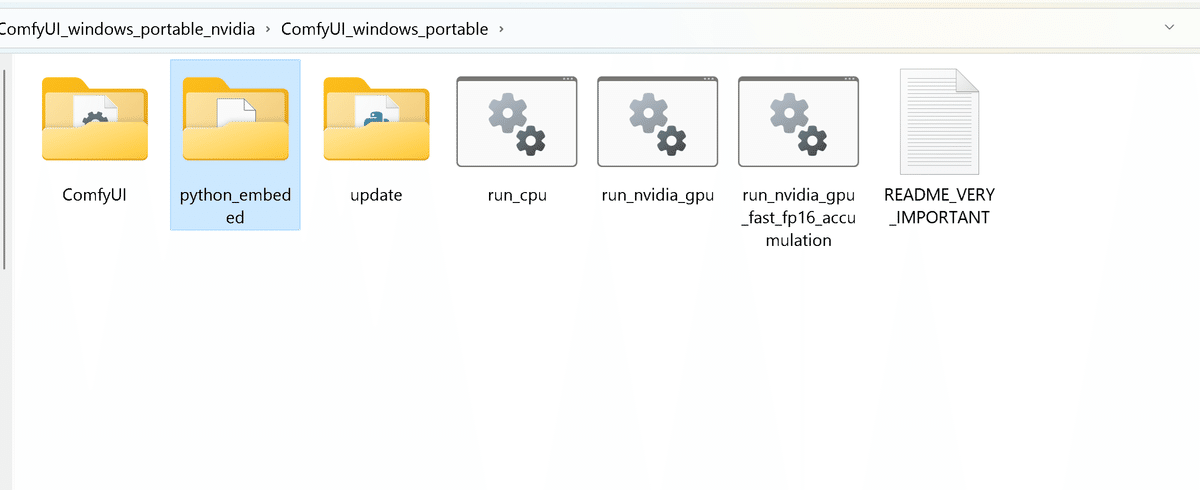Click the update folder name label
Screen dimensions: 1200x490
tap(376, 195)
